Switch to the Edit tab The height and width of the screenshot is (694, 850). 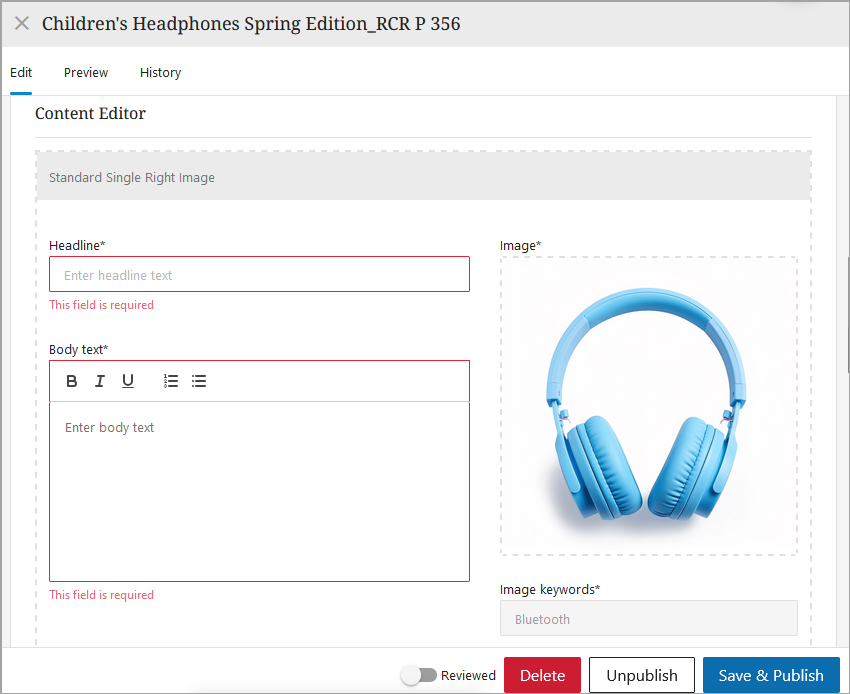click(21, 73)
